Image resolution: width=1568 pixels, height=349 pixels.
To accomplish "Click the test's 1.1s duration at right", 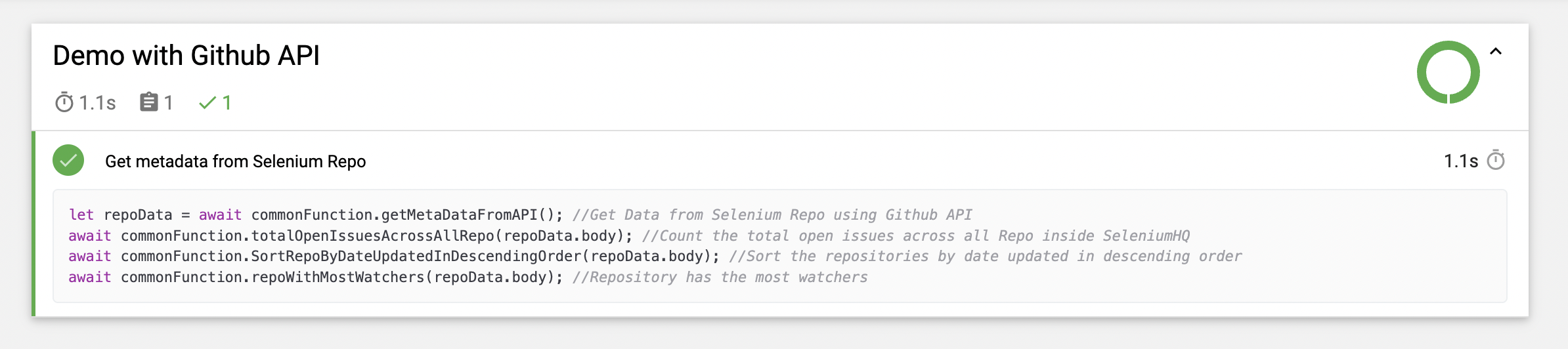I will click(x=1460, y=161).
